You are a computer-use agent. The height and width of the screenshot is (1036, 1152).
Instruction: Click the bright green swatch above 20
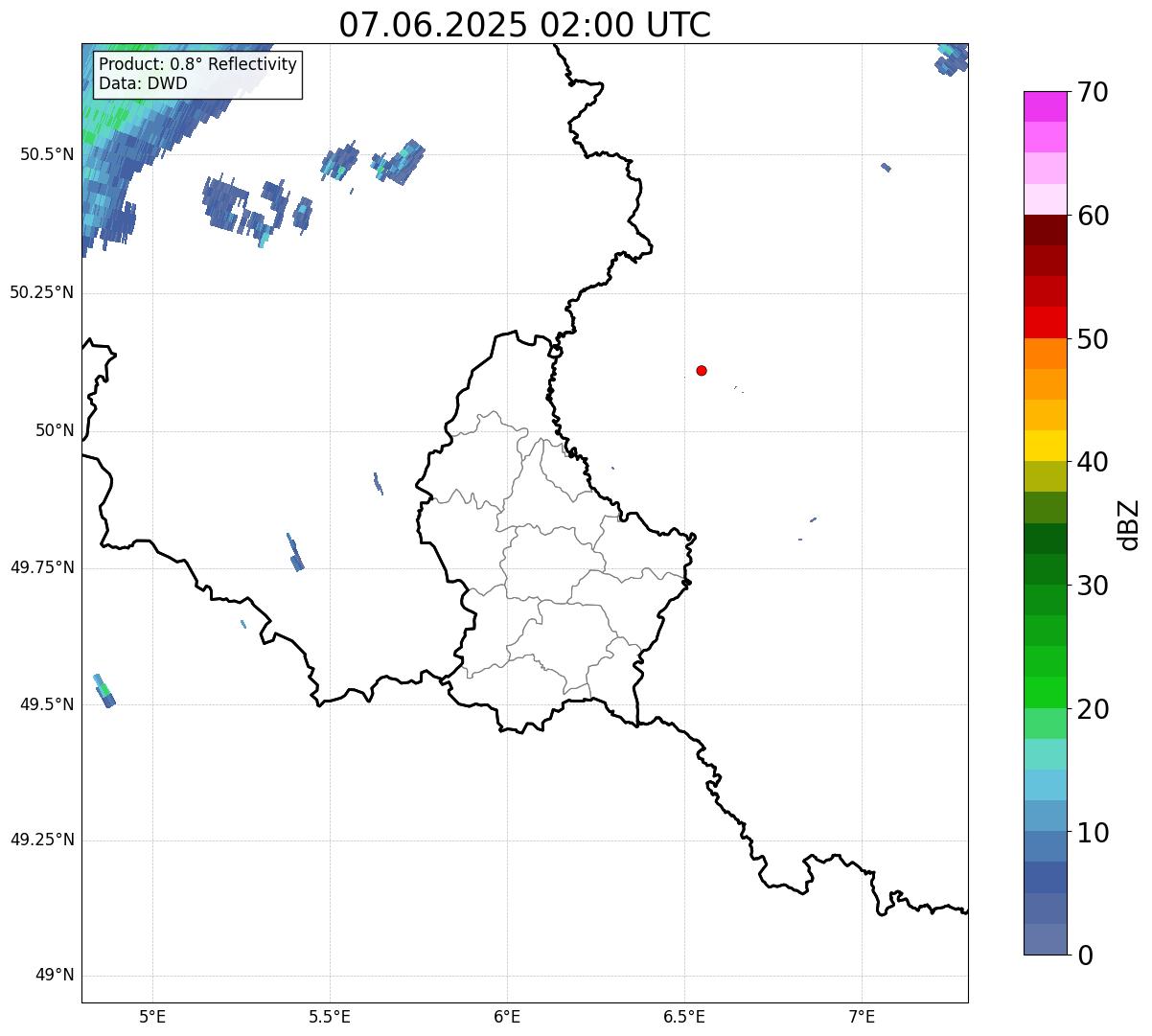tap(1045, 693)
